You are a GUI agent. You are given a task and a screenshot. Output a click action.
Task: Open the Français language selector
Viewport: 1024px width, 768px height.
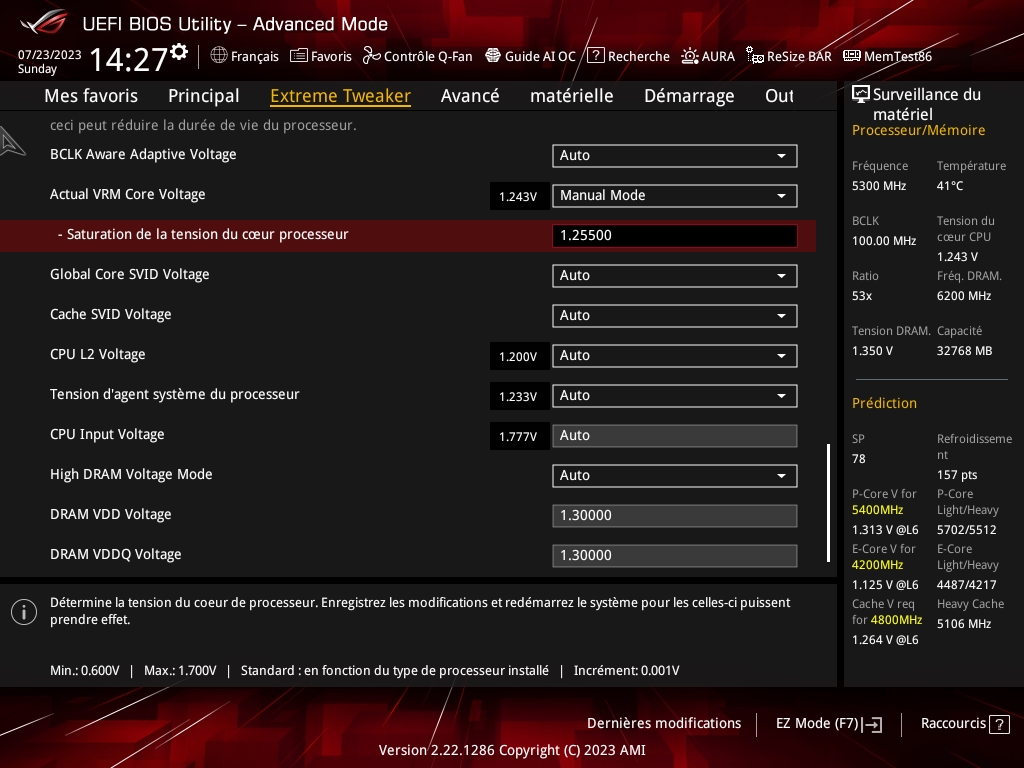(244, 56)
